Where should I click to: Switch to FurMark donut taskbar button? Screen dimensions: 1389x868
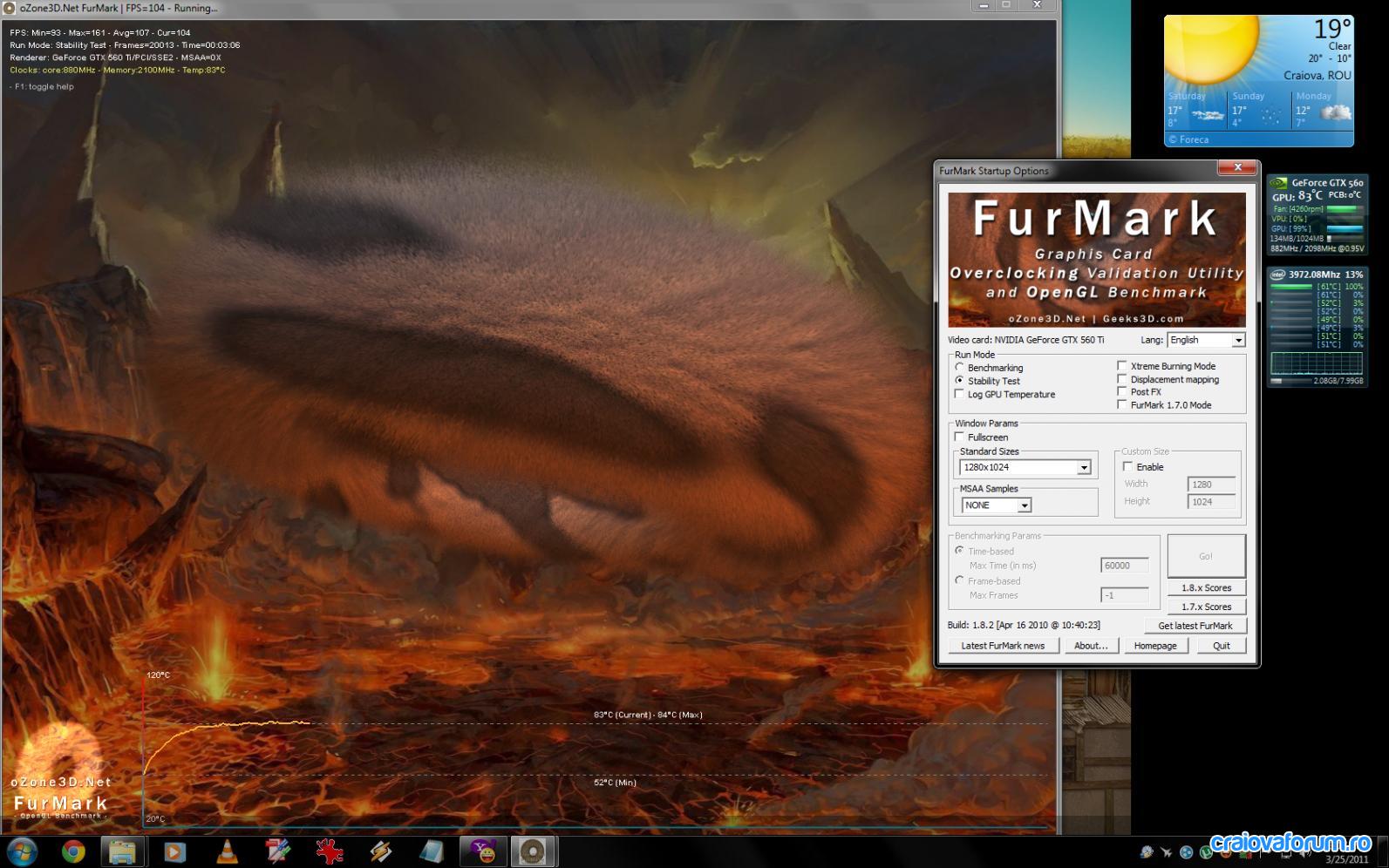tap(533, 851)
